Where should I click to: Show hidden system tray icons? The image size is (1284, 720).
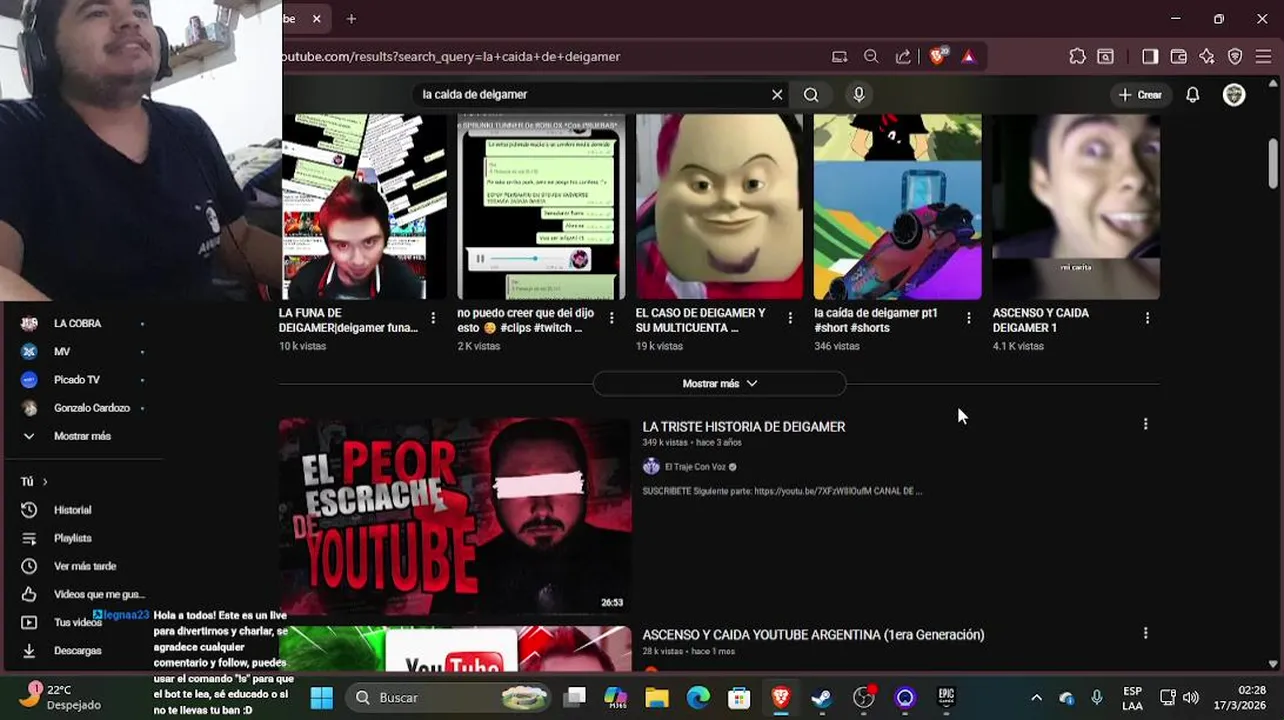pyautogui.click(x=1036, y=697)
